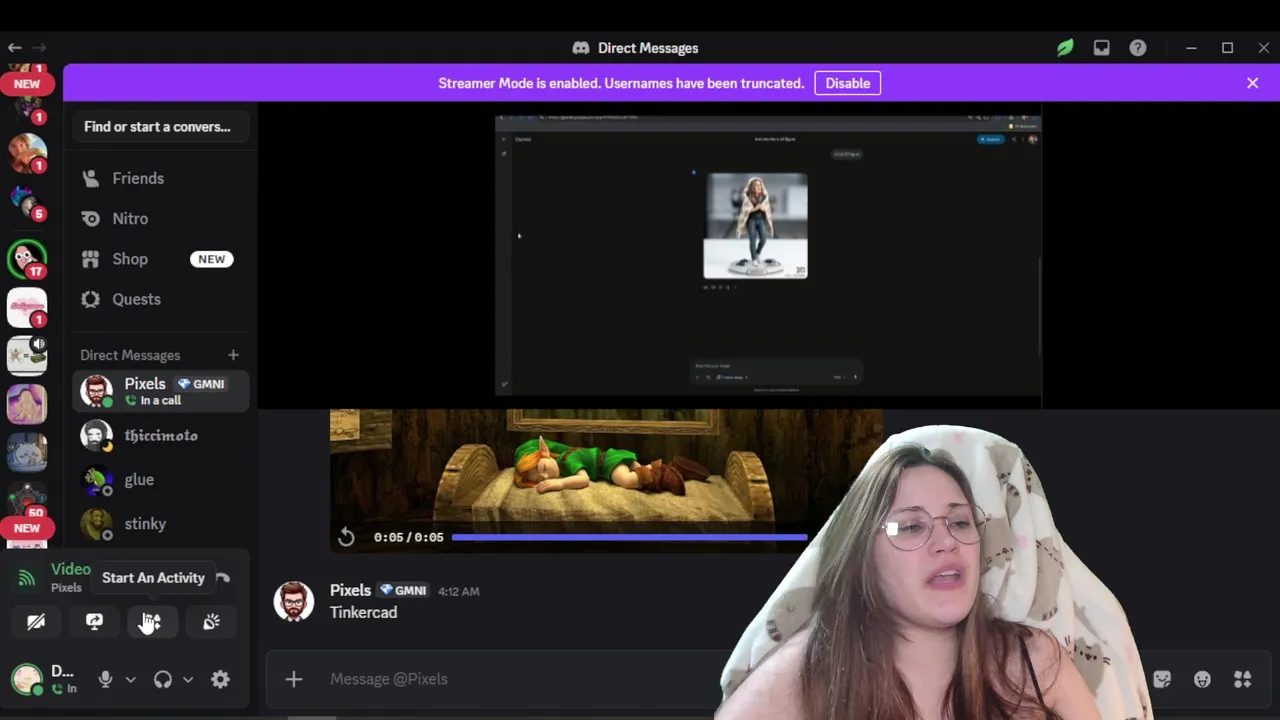The width and height of the screenshot is (1280, 720).
Task: Open the white and pink server icon
Action: pos(27,308)
